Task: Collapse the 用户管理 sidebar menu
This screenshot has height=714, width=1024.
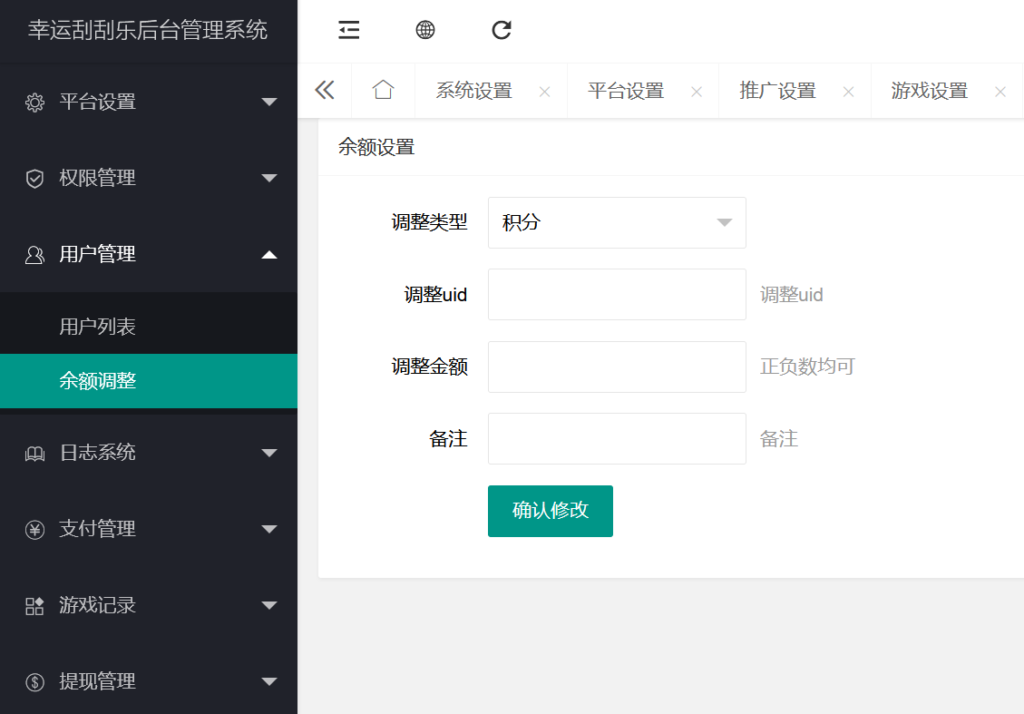Action: click(148, 254)
